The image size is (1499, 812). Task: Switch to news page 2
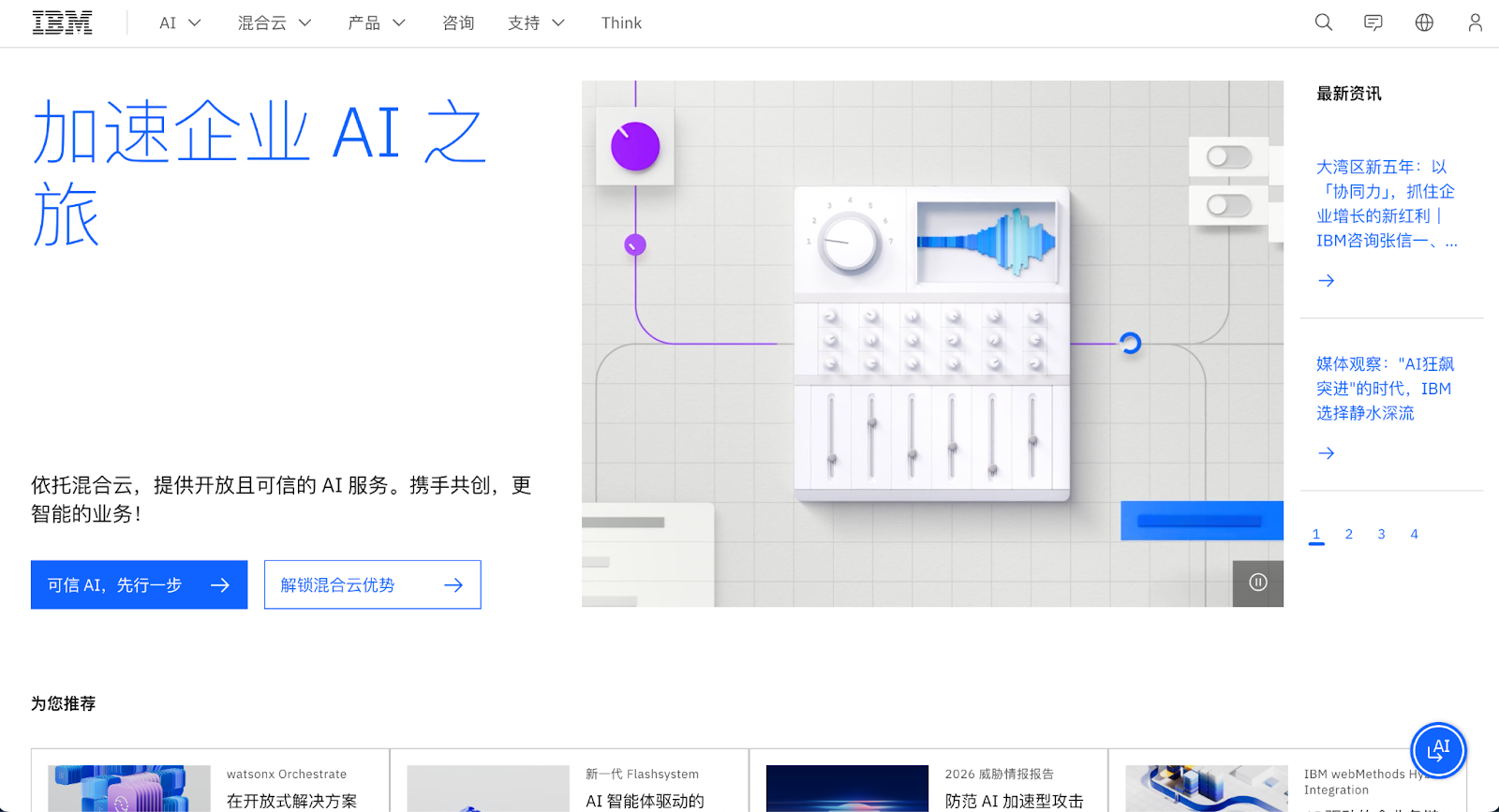tap(1349, 534)
